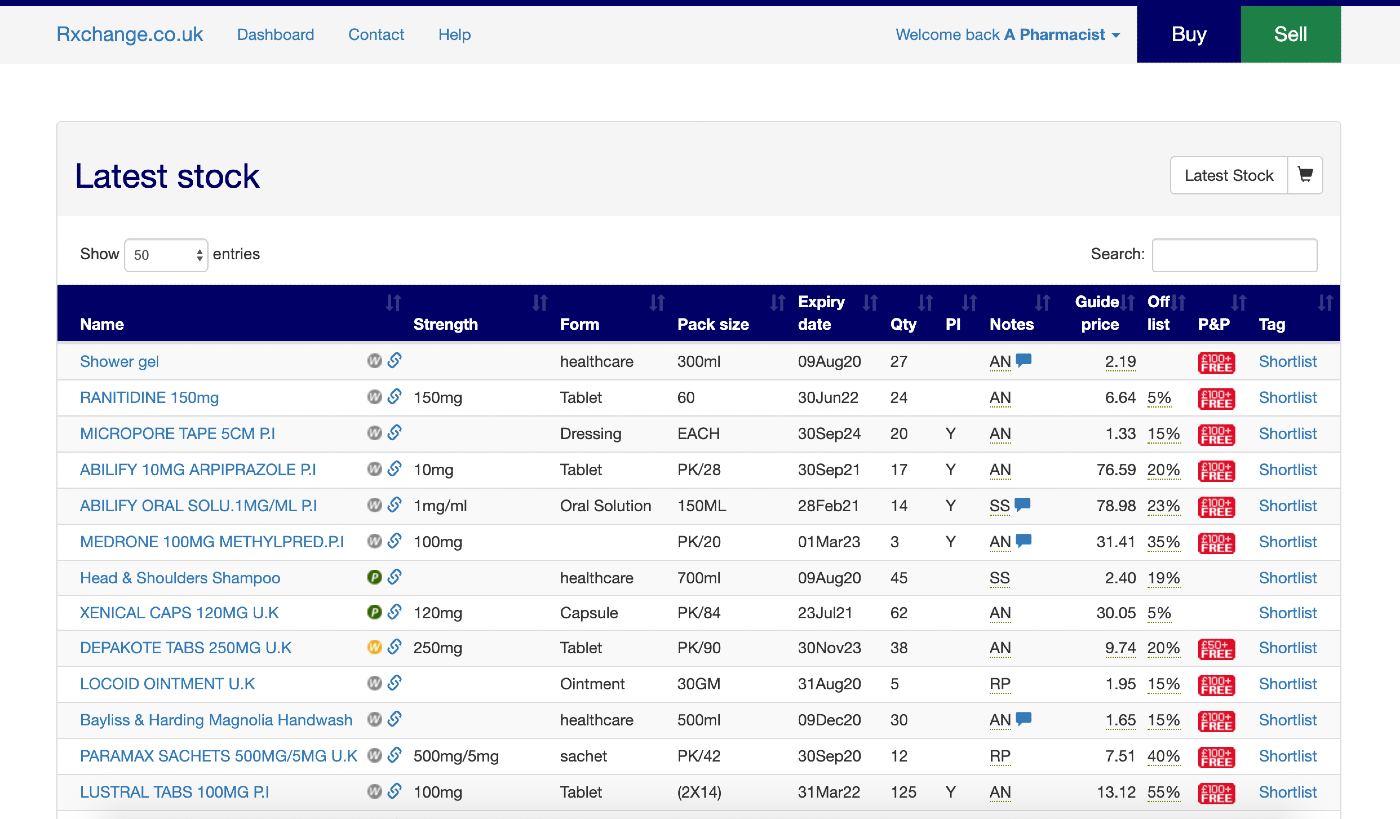This screenshot has width=1400, height=819.
Task: Open note bubble on Abilify Oral Solution row
Action: pos(1022,505)
